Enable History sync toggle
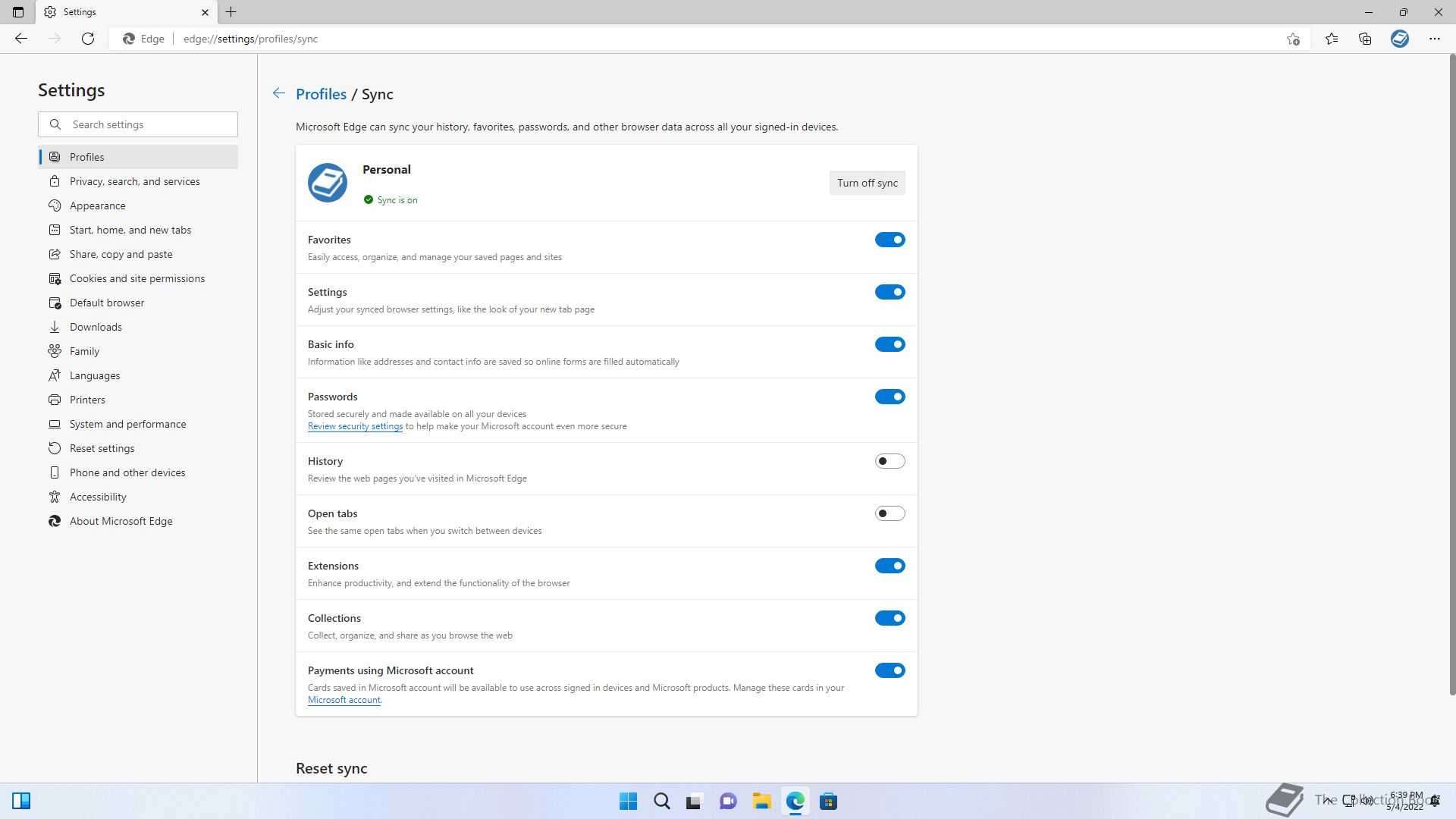Image resolution: width=1456 pixels, height=819 pixels. 890,461
